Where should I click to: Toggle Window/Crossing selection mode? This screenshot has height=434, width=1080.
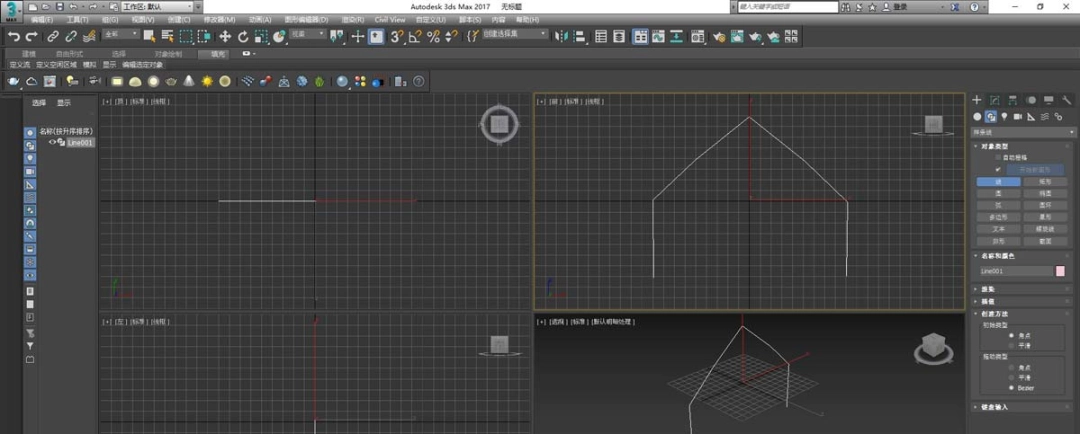[x=204, y=37]
